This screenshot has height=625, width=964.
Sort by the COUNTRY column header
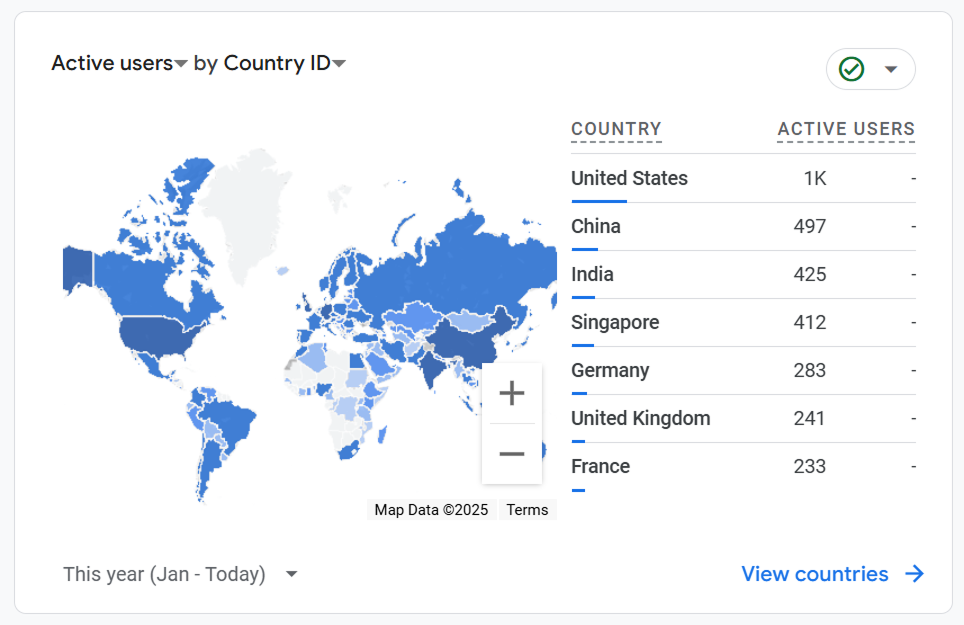click(x=616, y=129)
